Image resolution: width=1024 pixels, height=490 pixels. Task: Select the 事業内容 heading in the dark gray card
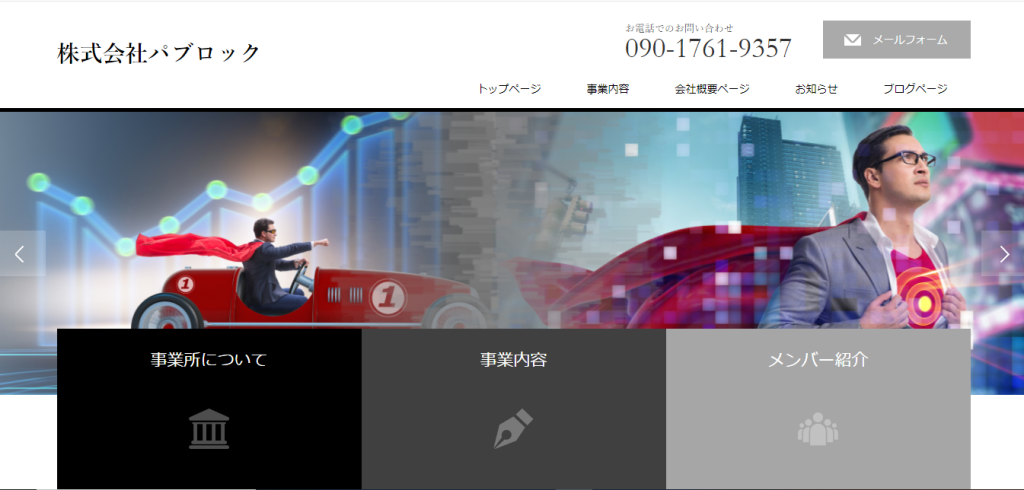[x=513, y=360]
